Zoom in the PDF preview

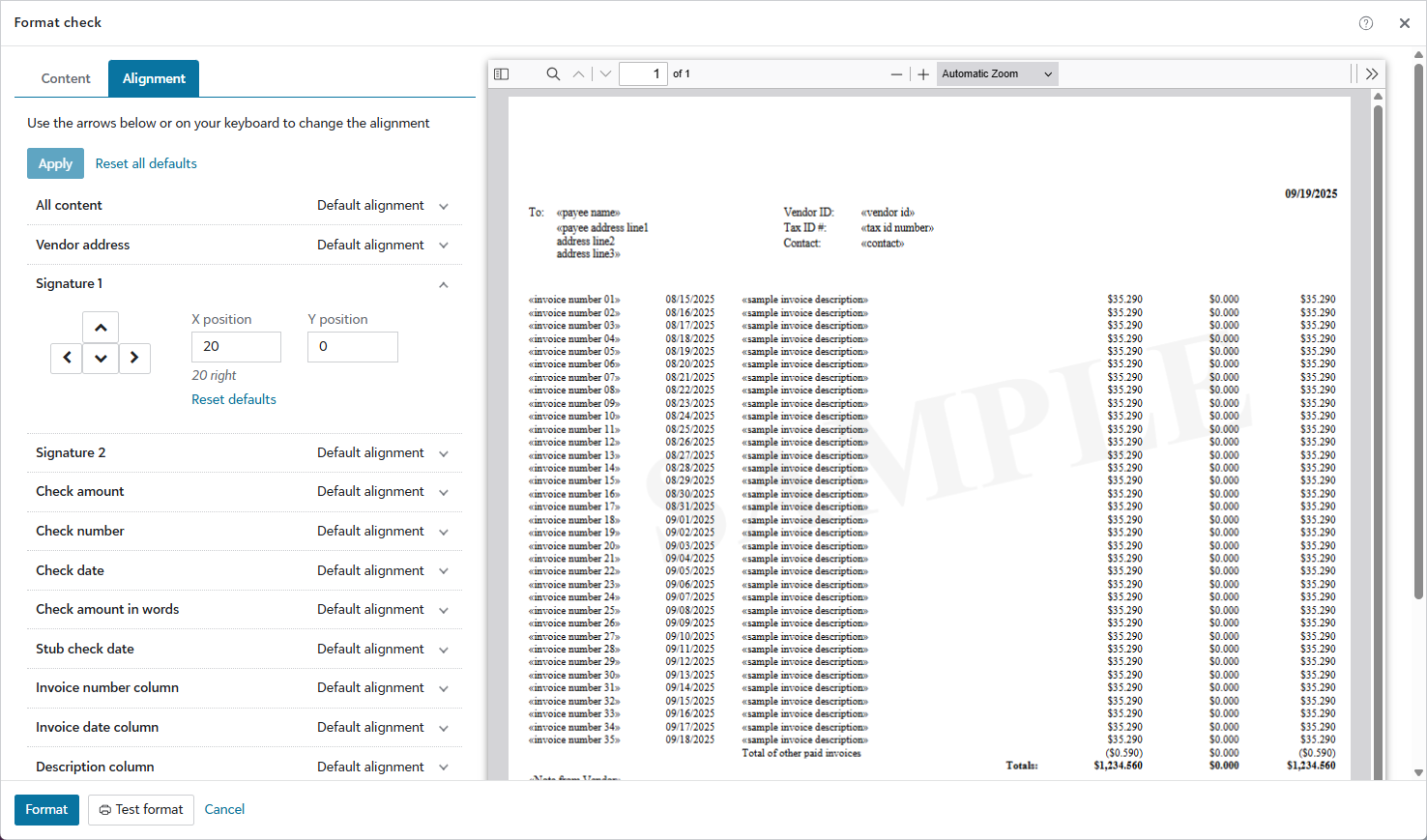[x=923, y=73]
